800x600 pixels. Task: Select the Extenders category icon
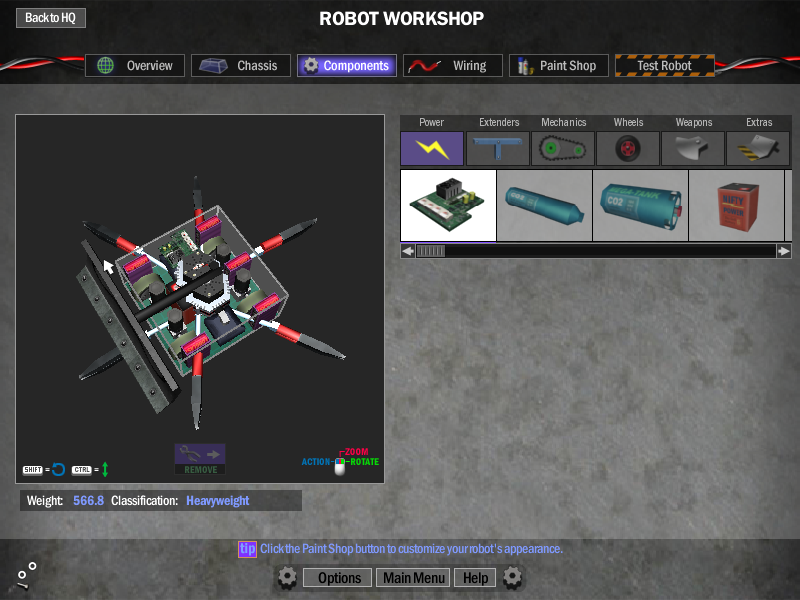[498, 149]
